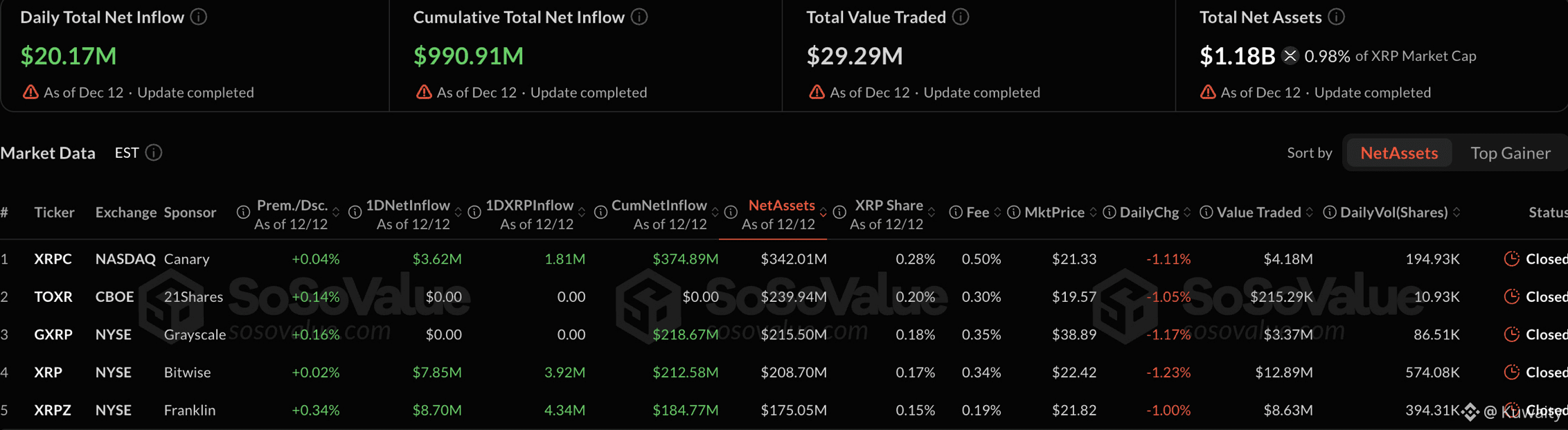Toggle sort arrows on Fee column
The width and height of the screenshot is (1568, 430).
click(x=997, y=213)
